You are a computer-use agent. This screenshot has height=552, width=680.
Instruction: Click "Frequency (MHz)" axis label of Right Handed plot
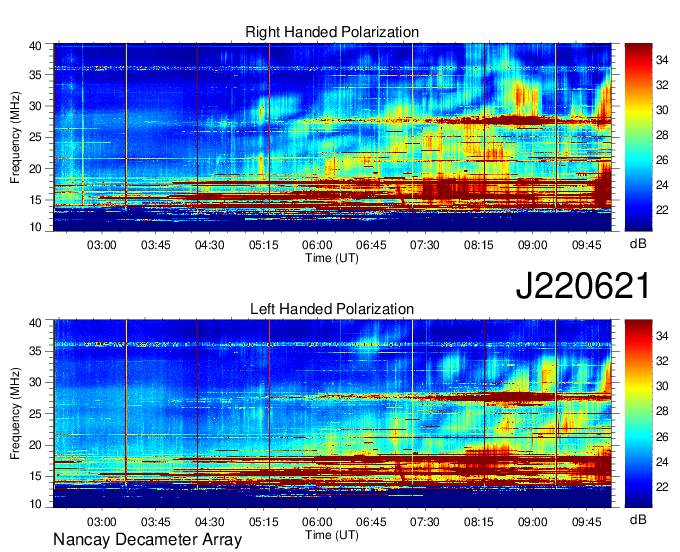click(15, 137)
